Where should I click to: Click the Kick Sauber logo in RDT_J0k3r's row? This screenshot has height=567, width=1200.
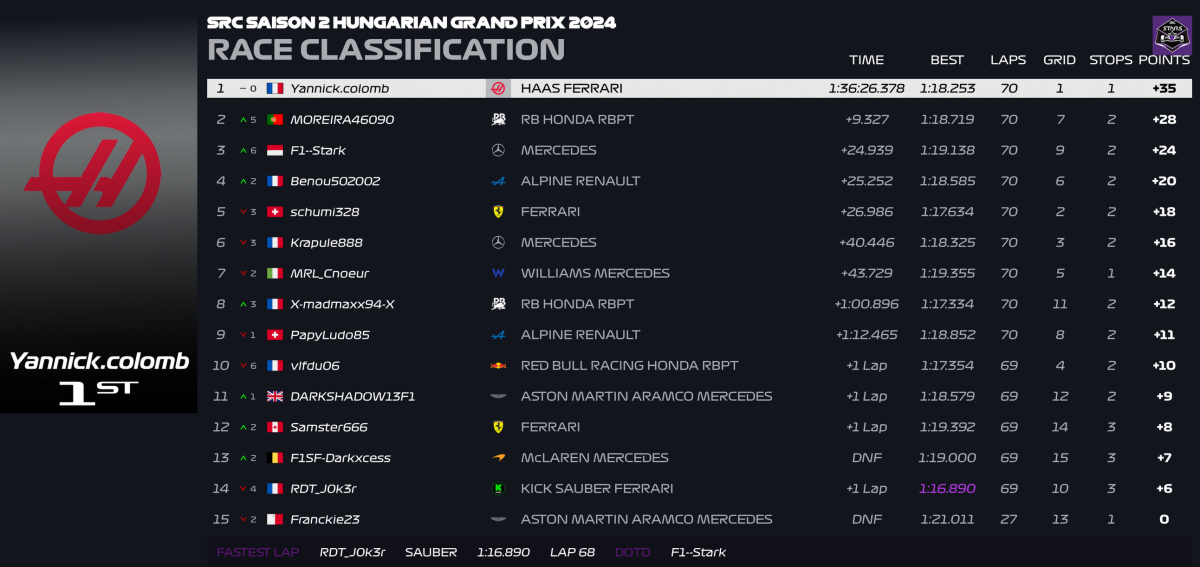[x=498, y=489]
